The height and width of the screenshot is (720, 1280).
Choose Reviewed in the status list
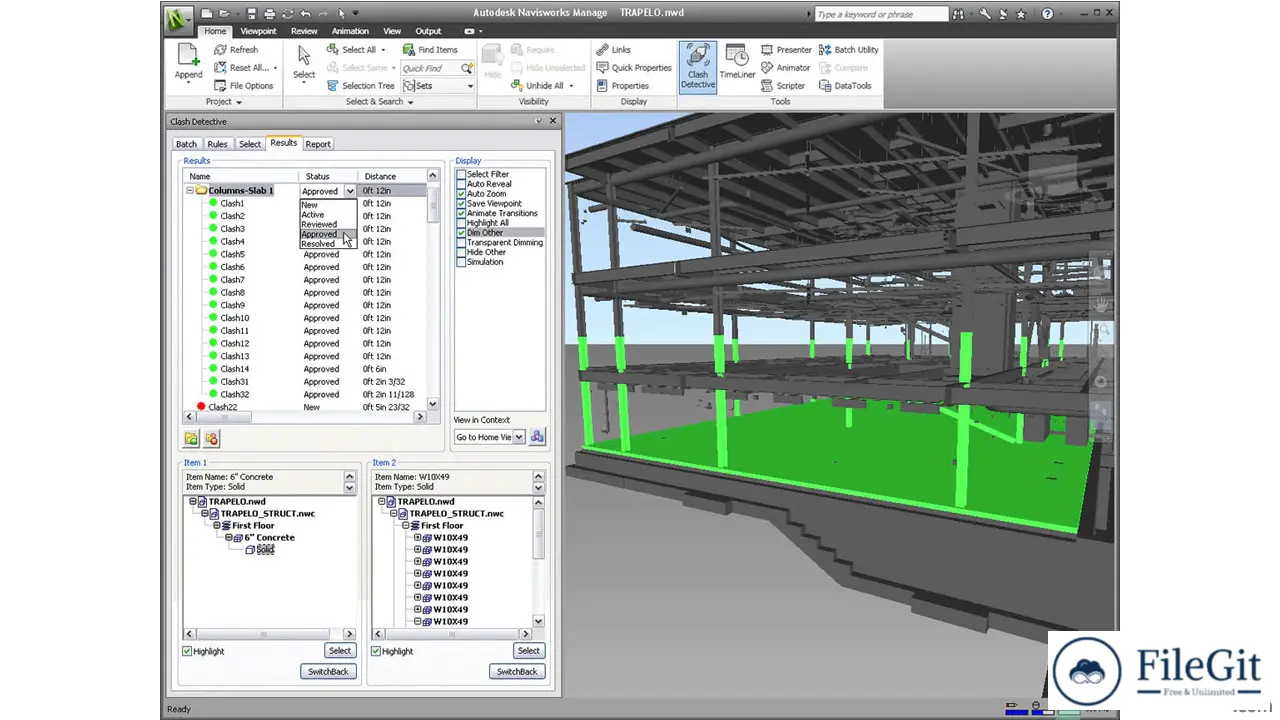(327, 224)
